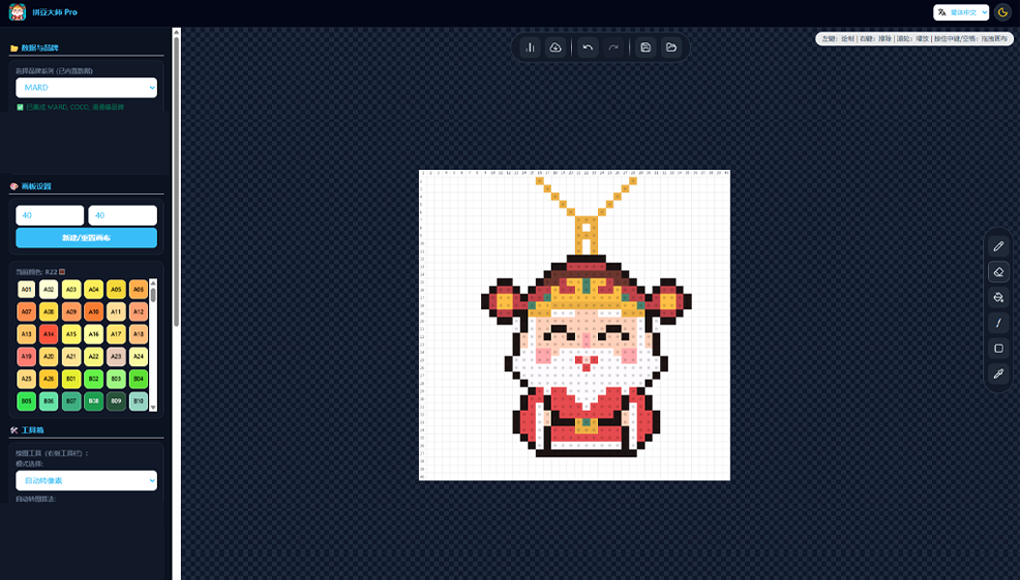Toggle the dark mode moon button

coord(1003,12)
